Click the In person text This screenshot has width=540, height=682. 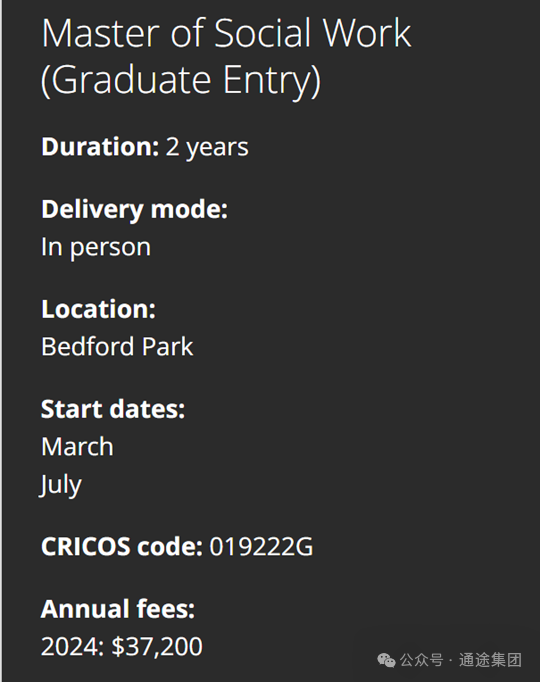point(96,247)
